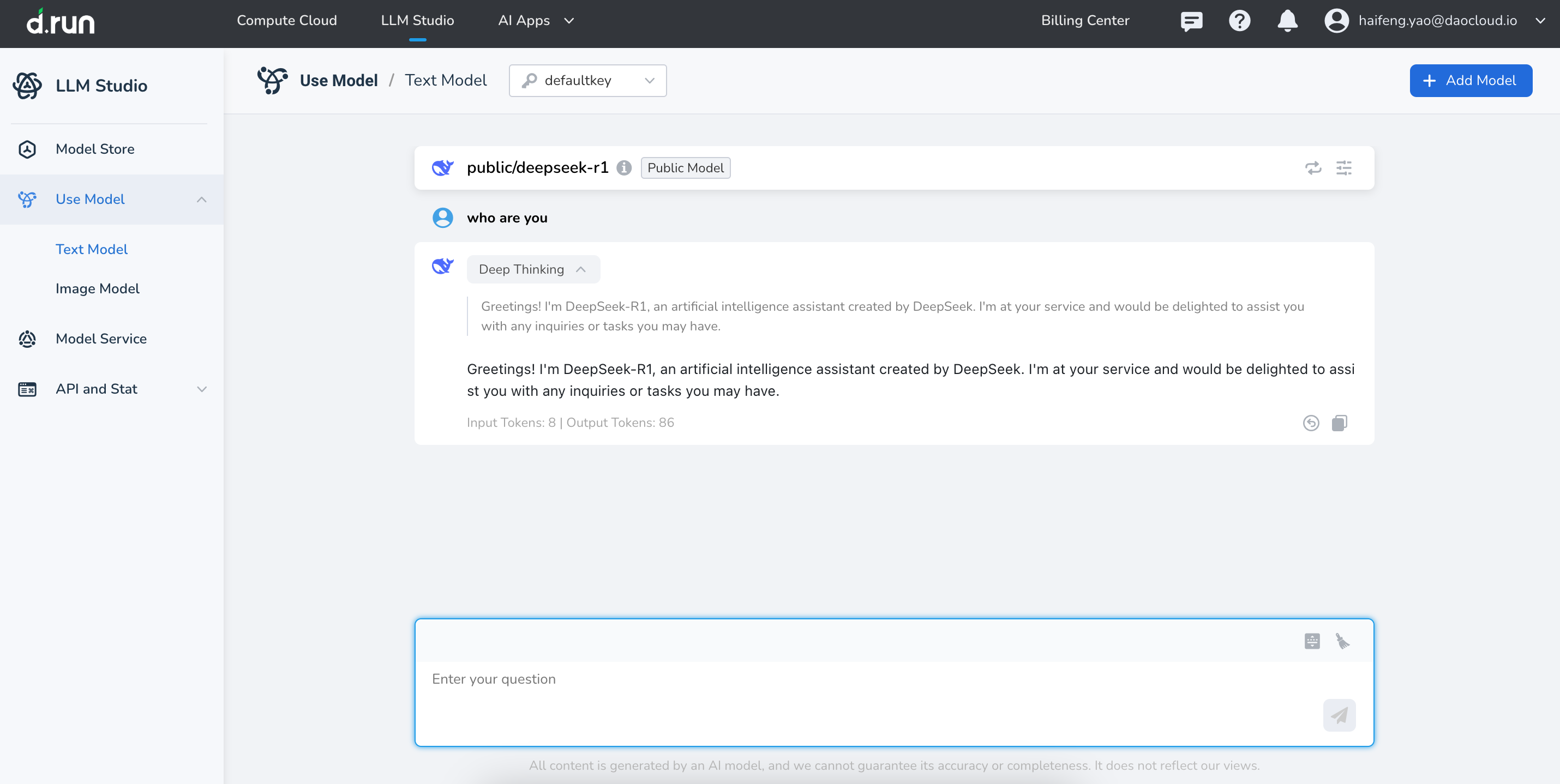Open Billing Center link

(1084, 21)
